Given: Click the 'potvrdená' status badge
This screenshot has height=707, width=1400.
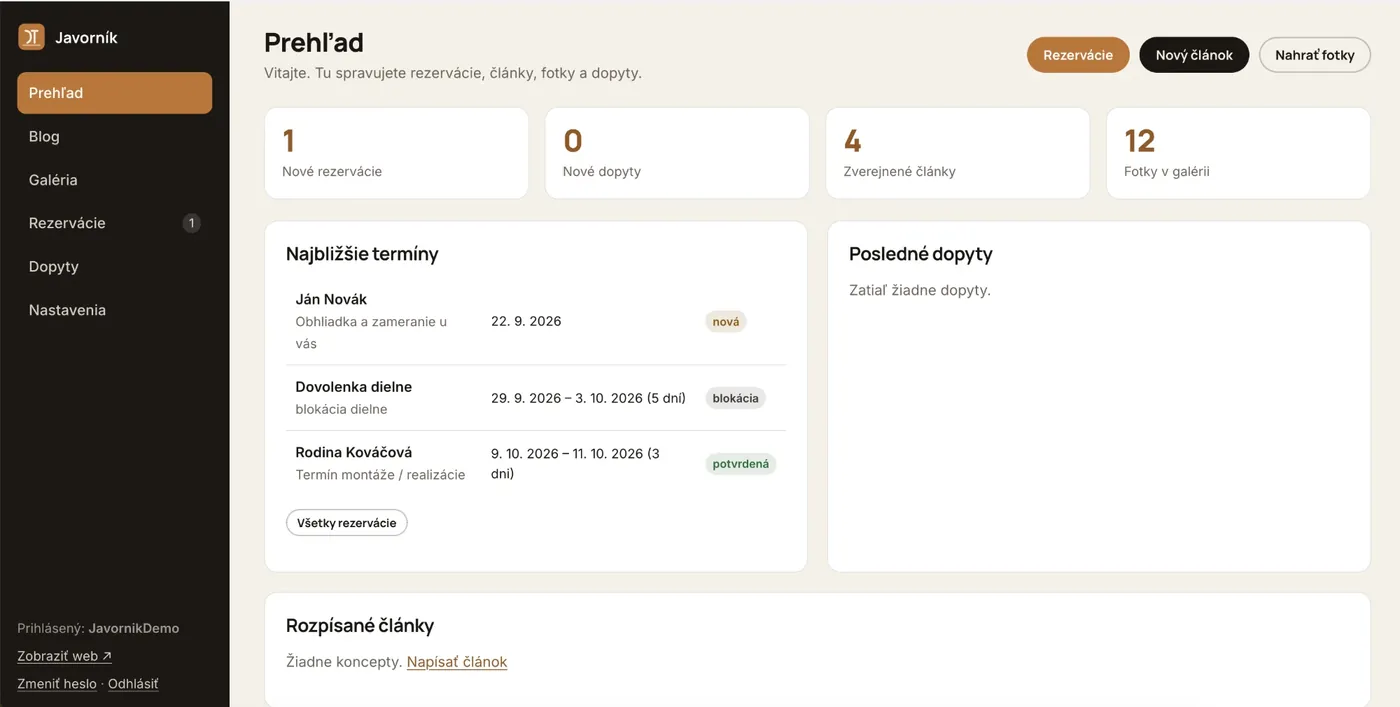Looking at the screenshot, I should (741, 464).
